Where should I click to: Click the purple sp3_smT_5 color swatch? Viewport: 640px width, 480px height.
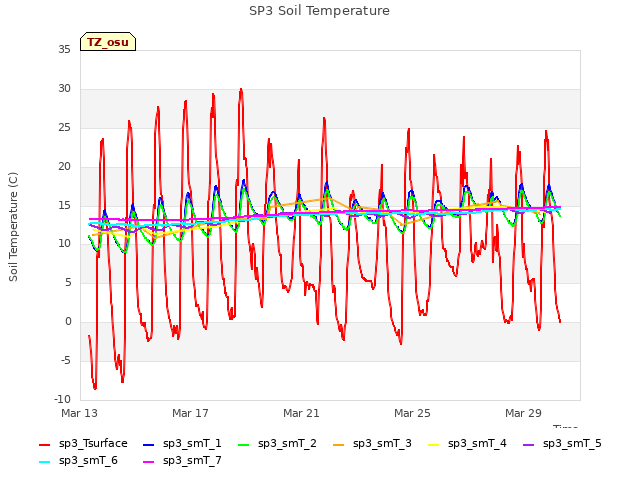click(529, 444)
